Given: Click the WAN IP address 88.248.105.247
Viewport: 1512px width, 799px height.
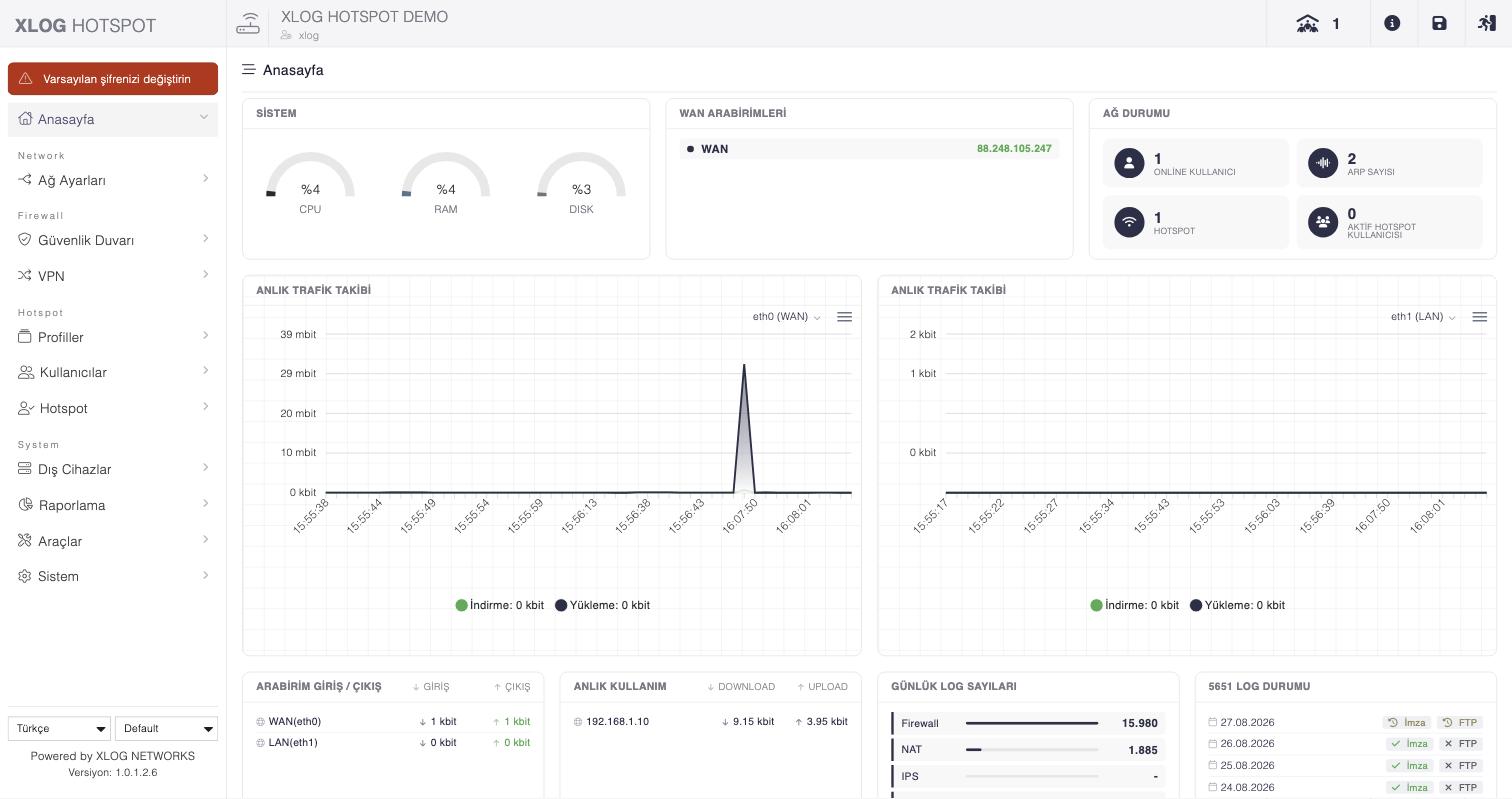Looking at the screenshot, I should point(1014,149).
